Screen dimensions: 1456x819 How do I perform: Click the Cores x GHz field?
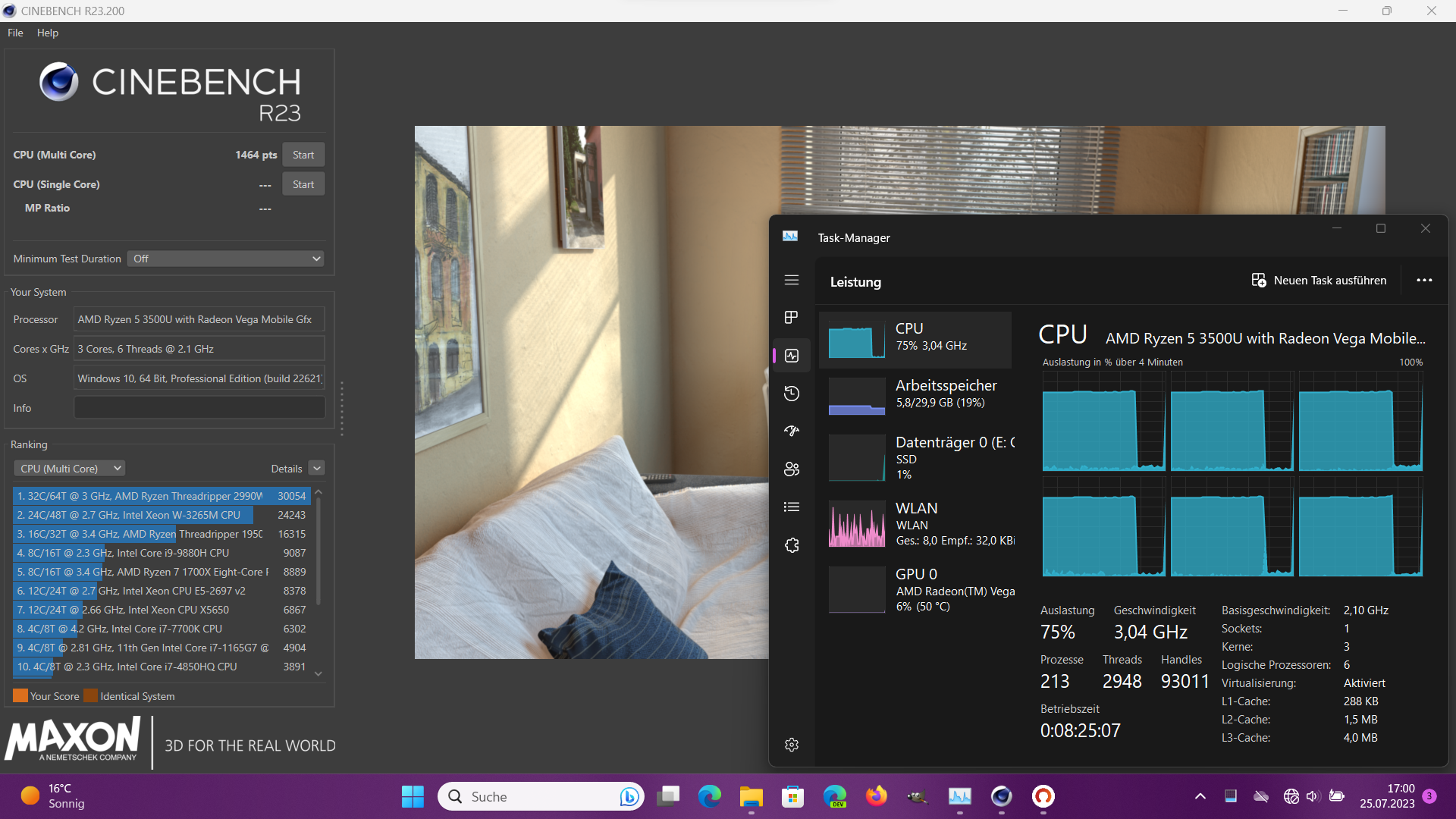point(199,349)
